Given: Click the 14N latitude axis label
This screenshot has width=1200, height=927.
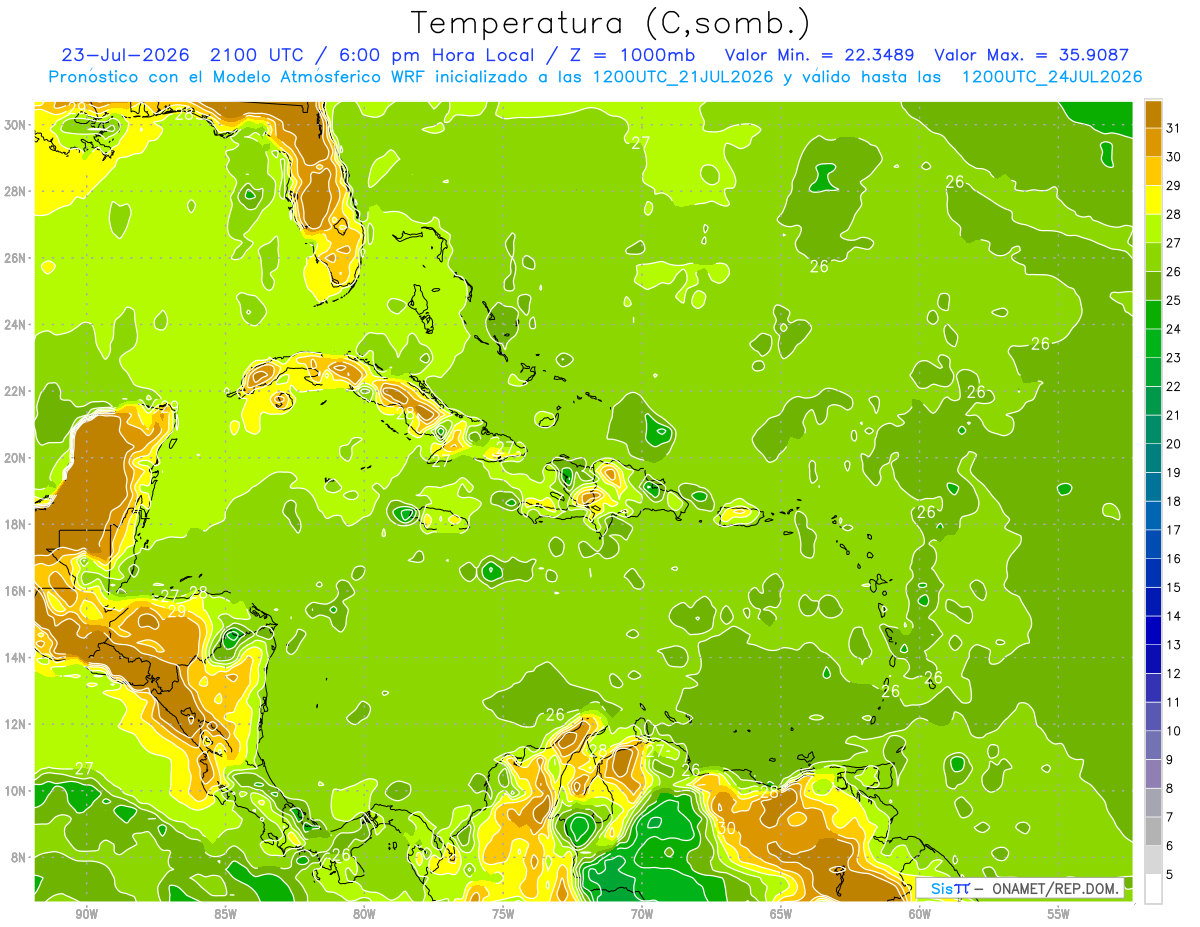Looking at the screenshot, I should tap(15, 658).
